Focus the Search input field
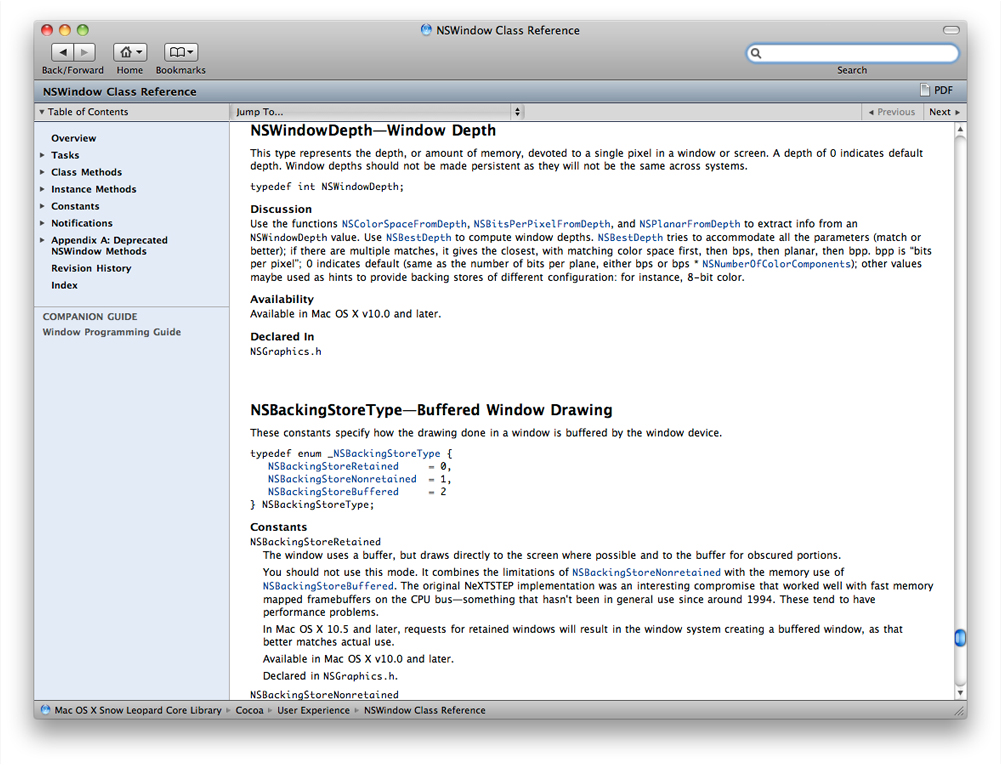 click(x=853, y=53)
